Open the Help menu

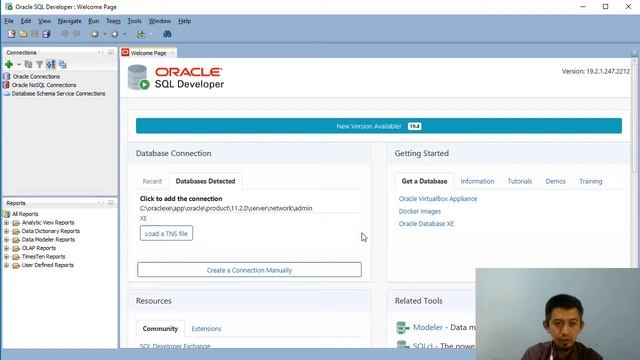click(184, 21)
